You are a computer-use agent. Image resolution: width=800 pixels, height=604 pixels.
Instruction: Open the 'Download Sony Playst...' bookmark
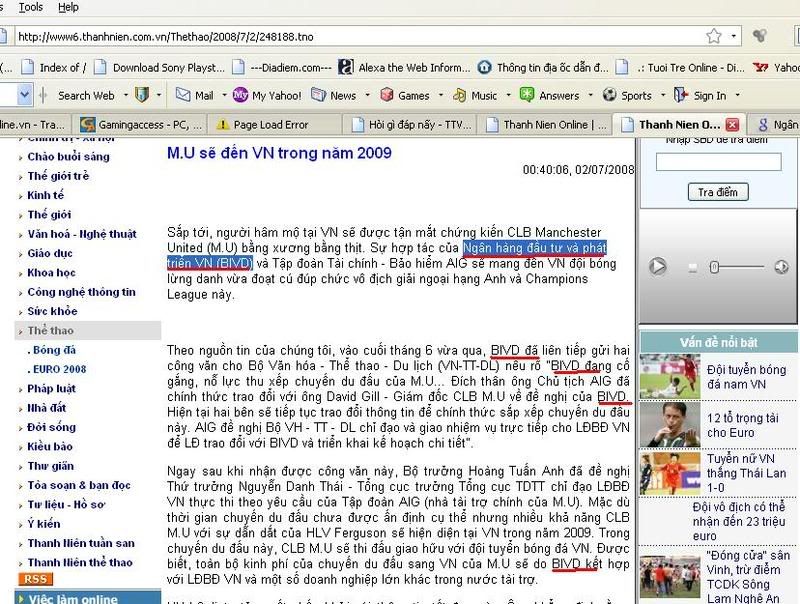pyautogui.click(x=160, y=67)
